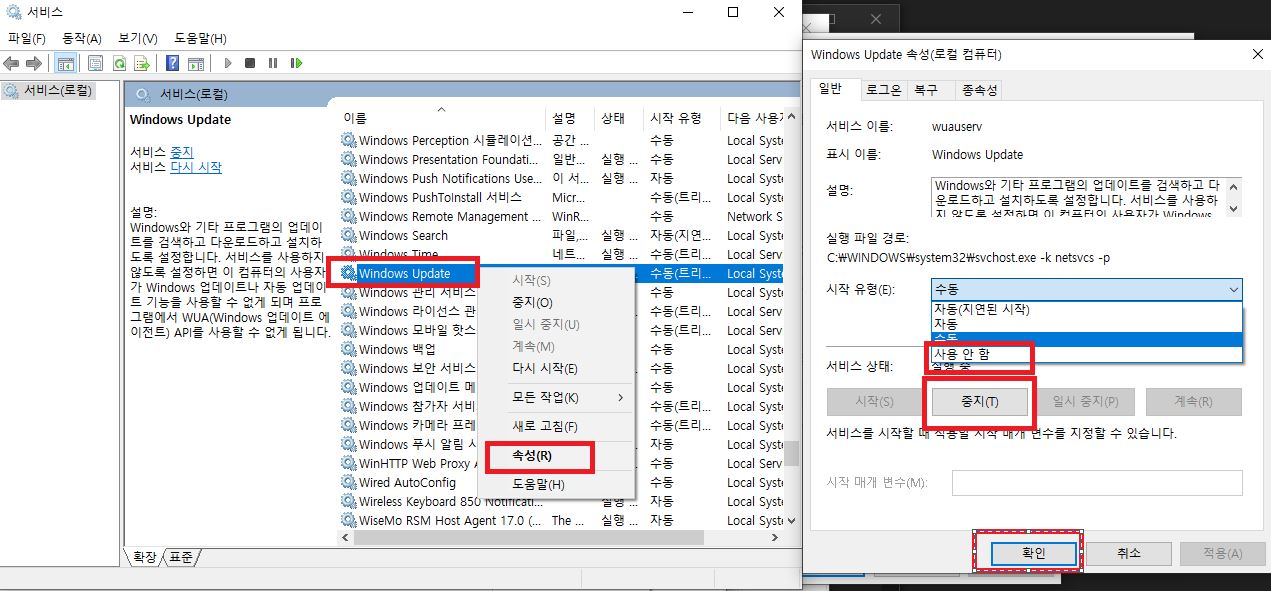This screenshot has height=591, width=1271.
Task: Select 사용 안 함 startup type option
Action: pyautogui.click(x=1086, y=354)
